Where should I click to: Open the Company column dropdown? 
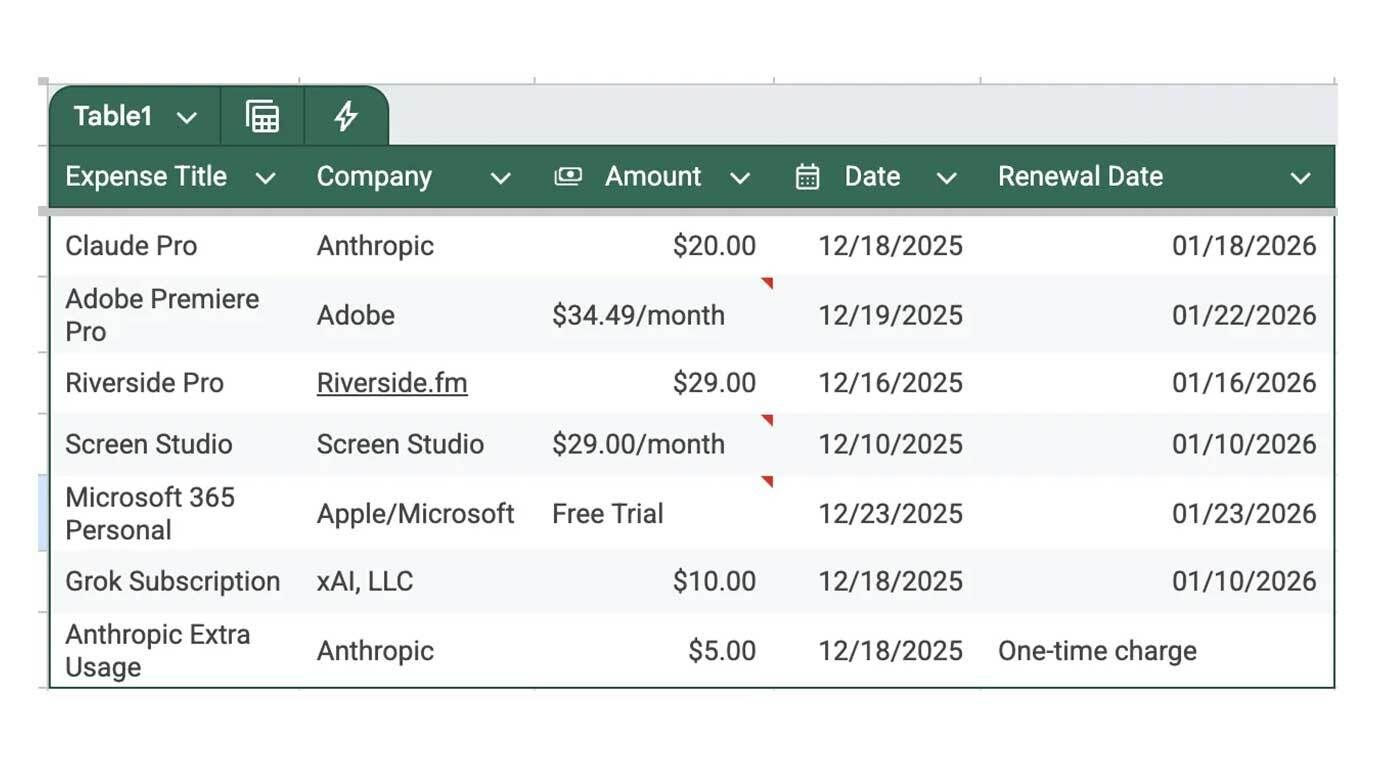pyautogui.click(x=501, y=176)
